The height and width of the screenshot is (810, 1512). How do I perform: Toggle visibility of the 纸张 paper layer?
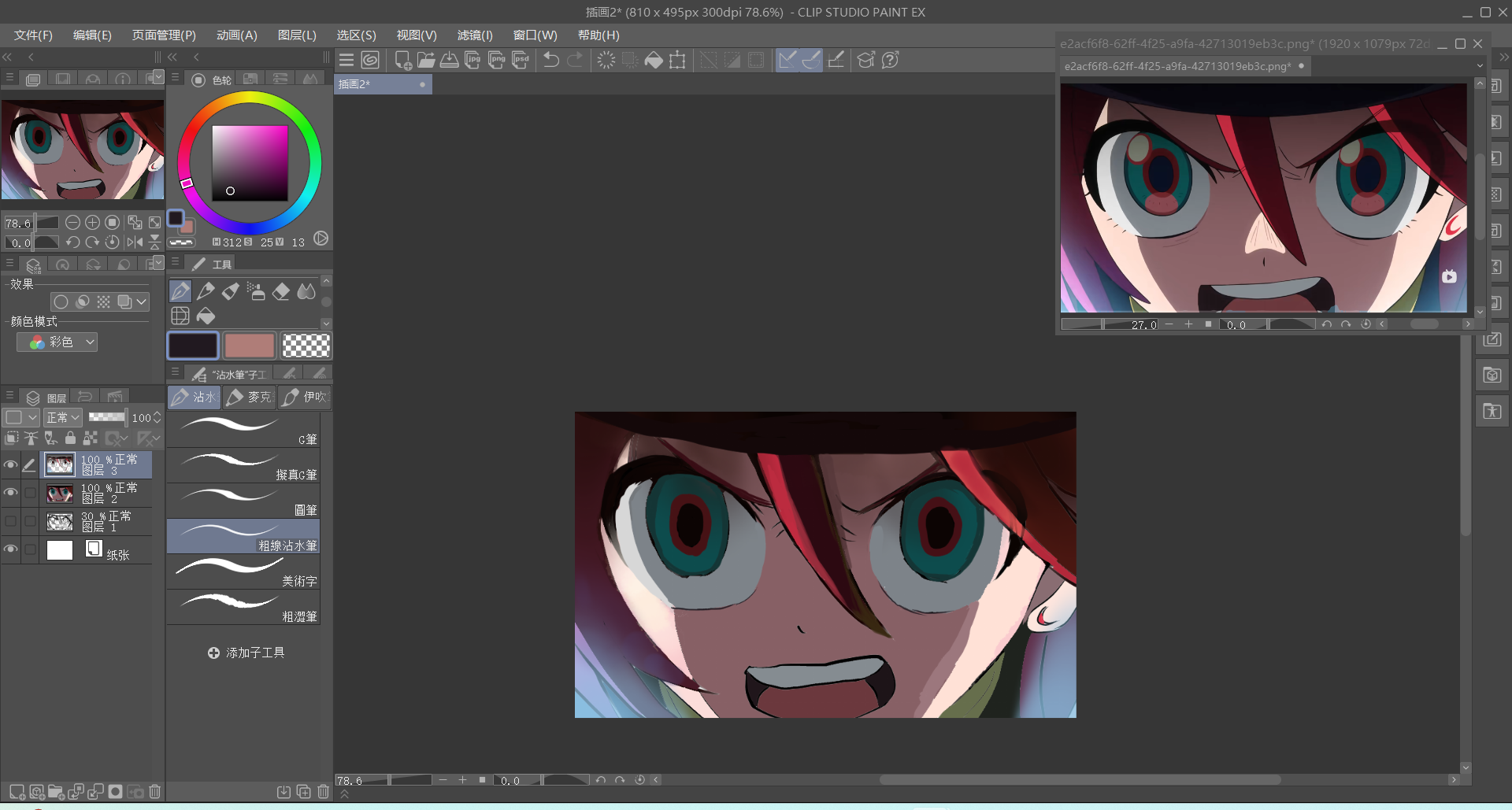pos(10,549)
